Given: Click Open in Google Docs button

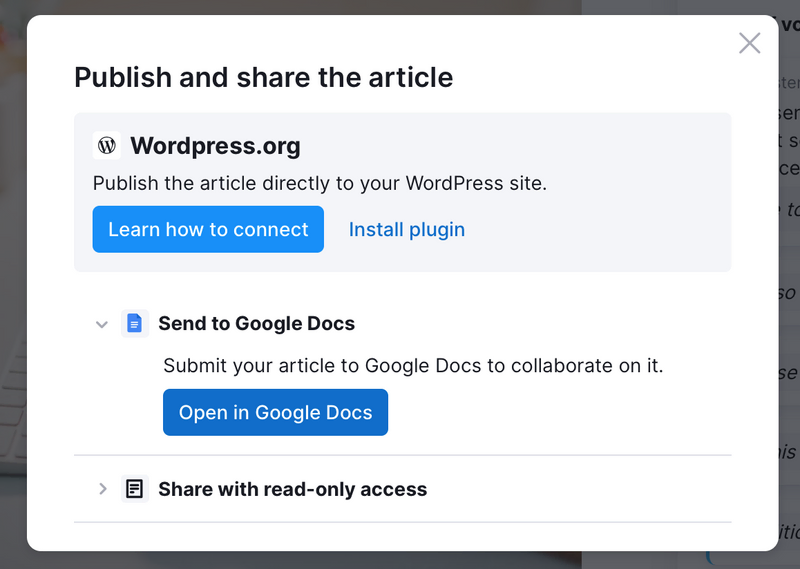Looking at the screenshot, I should click(276, 412).
